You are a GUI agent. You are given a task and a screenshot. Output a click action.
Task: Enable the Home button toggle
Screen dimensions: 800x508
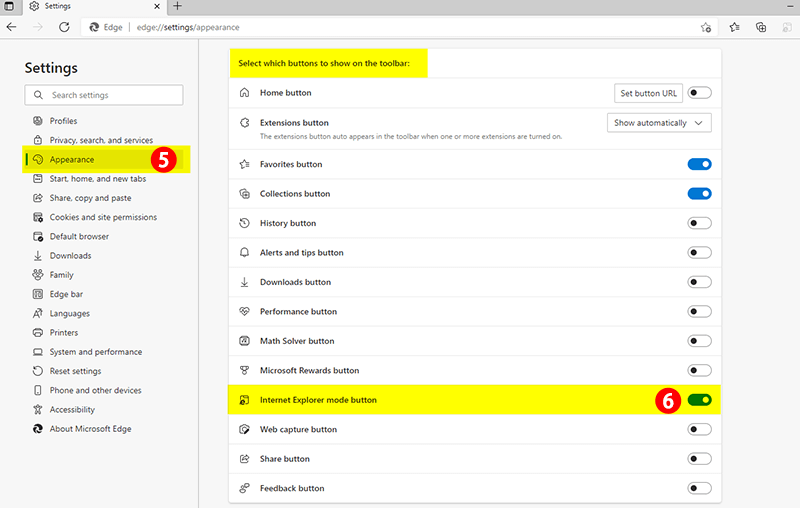pyautogui.click(x=699, y=93)
